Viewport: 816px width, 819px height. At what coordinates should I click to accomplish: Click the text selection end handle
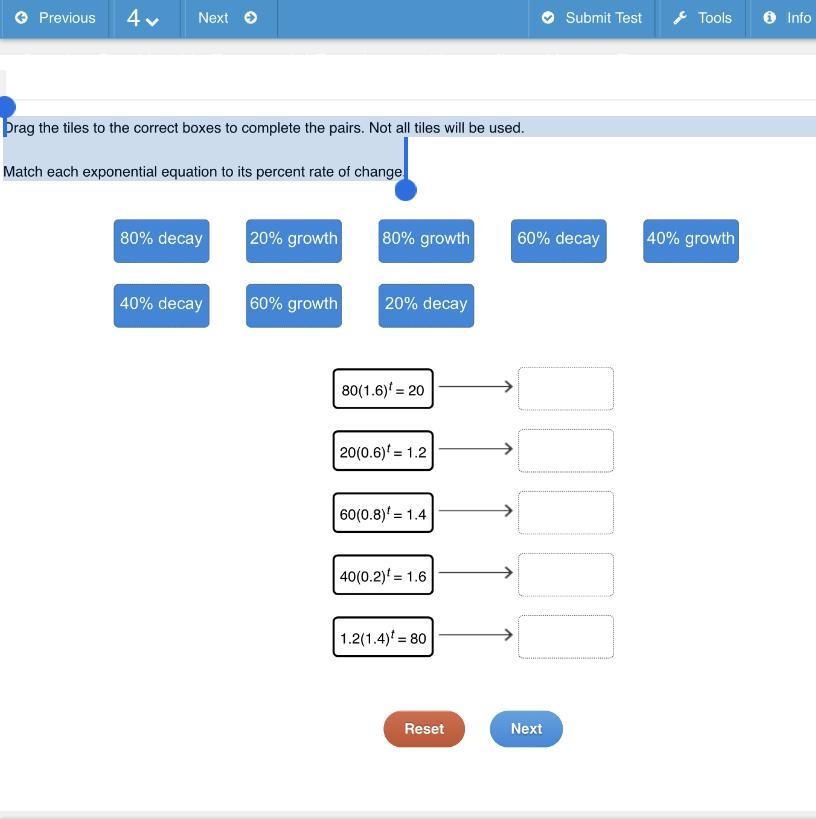point(406,190)
